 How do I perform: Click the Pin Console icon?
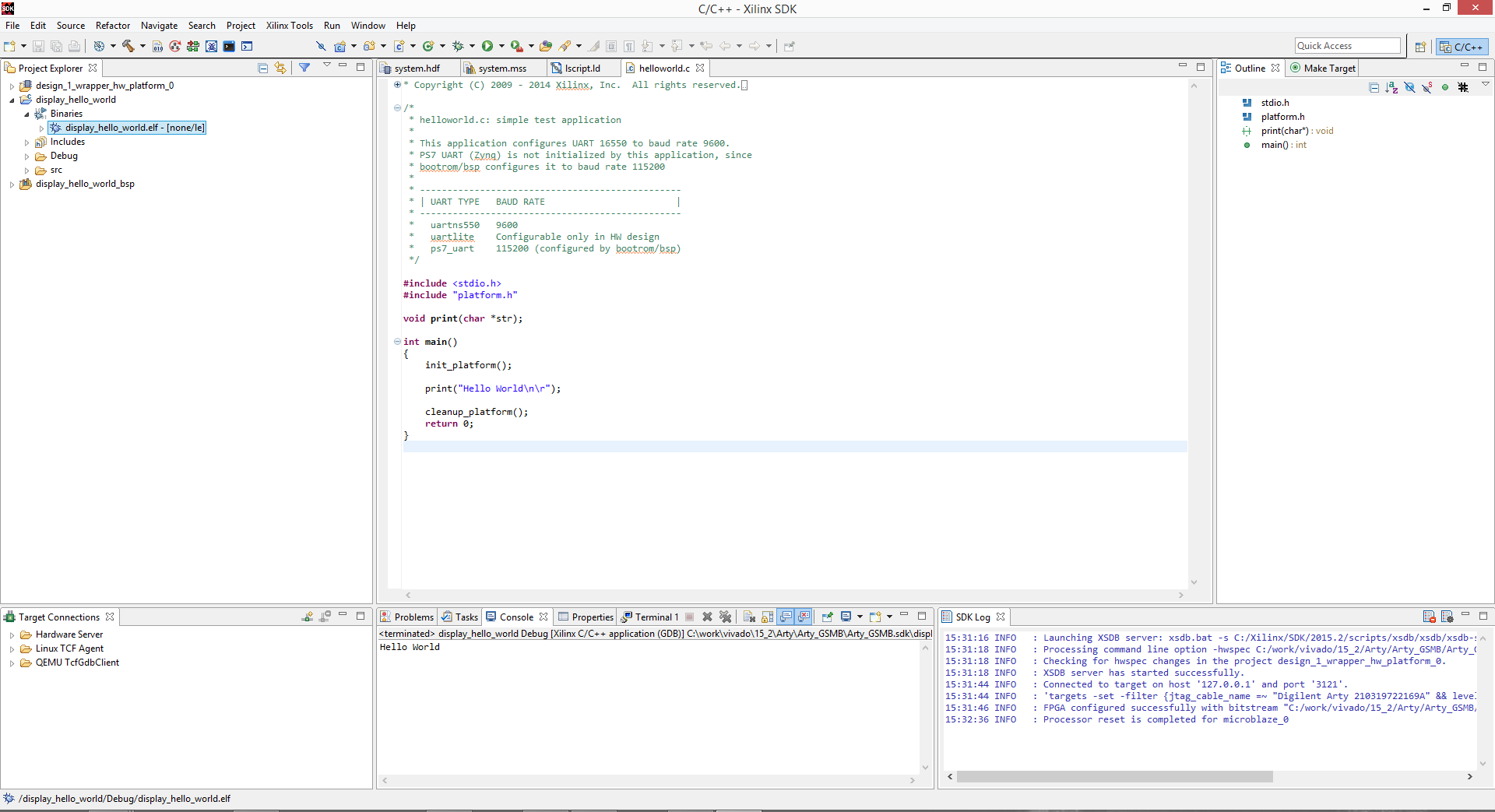coord(827,617)
